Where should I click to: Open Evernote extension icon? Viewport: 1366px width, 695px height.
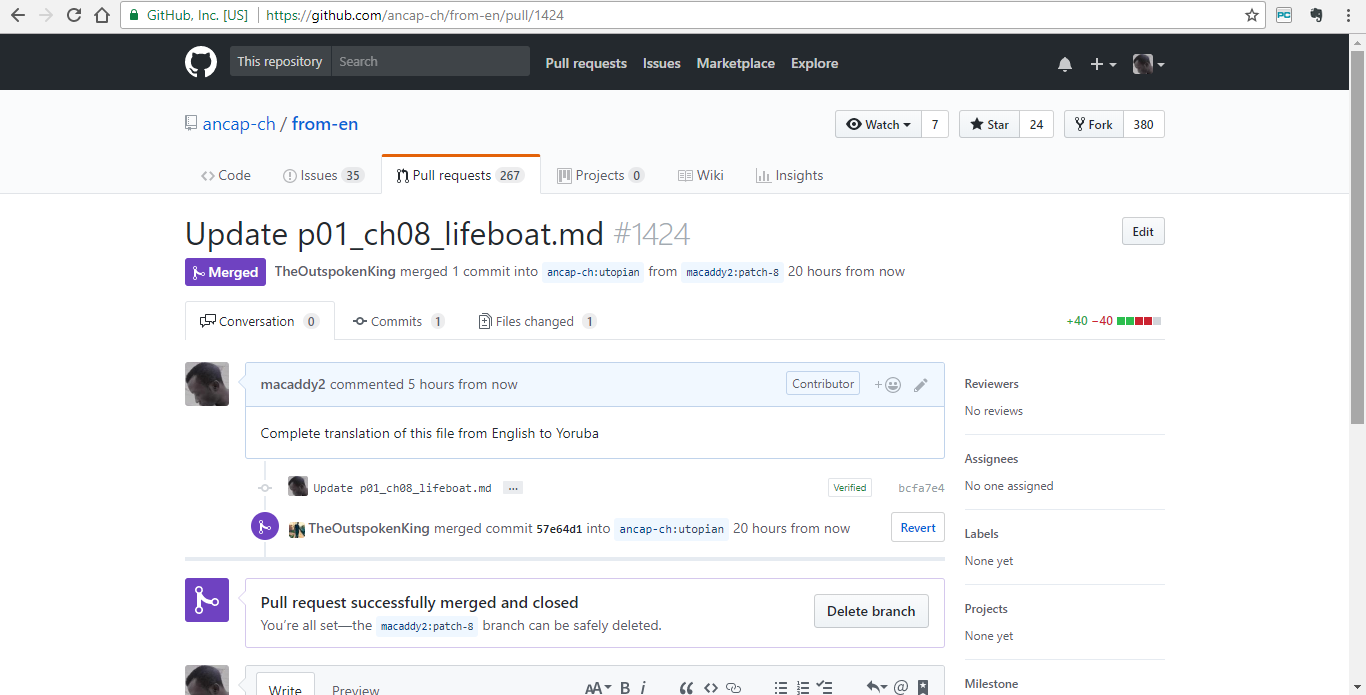[x=1316, y=15]
